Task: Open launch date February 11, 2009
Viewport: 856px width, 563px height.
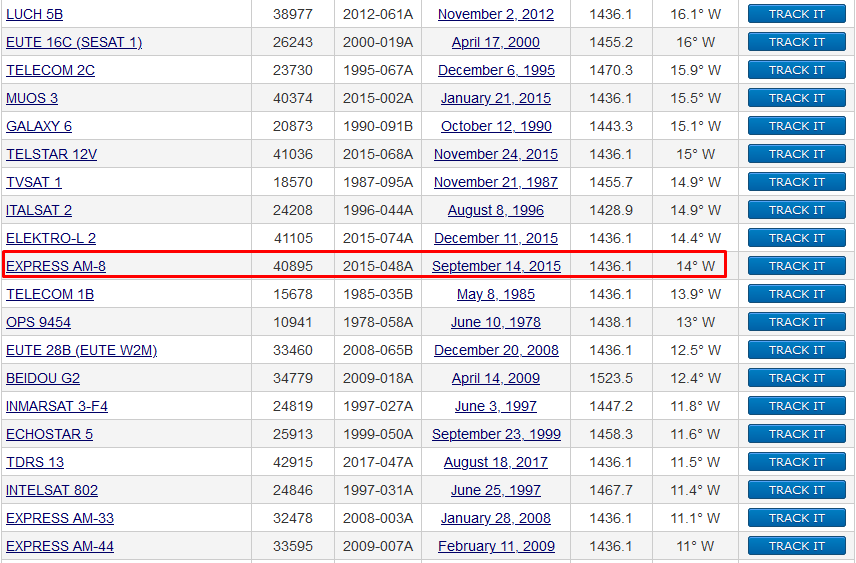Action: pos(496,547)
